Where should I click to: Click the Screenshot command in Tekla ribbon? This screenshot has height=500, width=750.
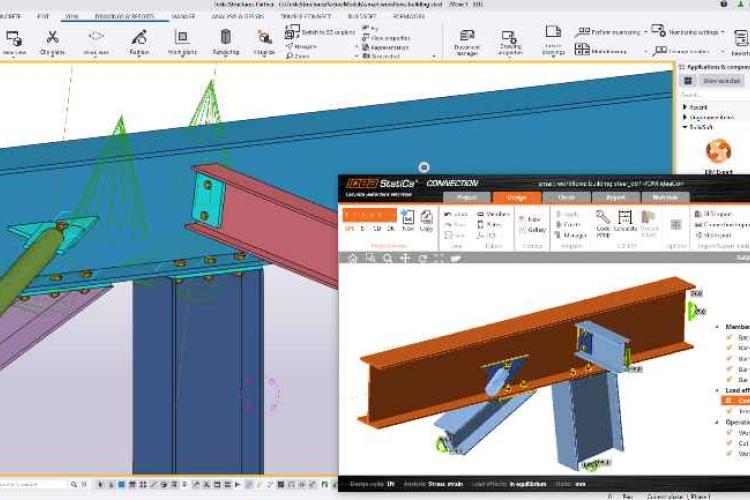(381, 56)
